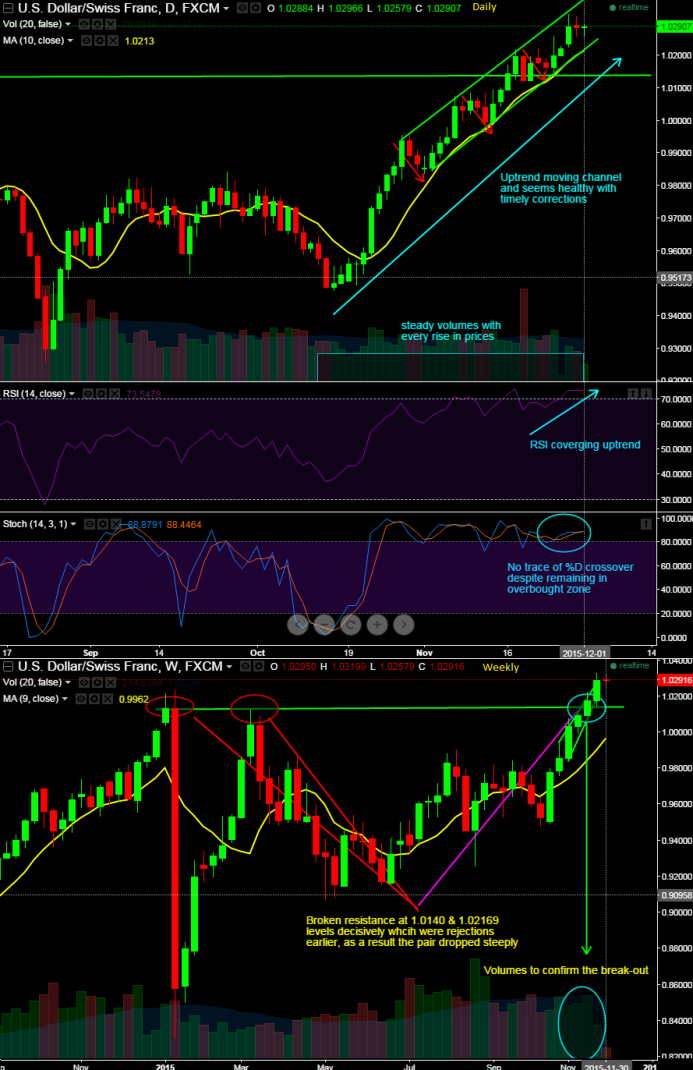This screenshot has width=693, height=1070.
Task: Open settings gear for daily USD/CHF symbol
Action: point(255,8)
